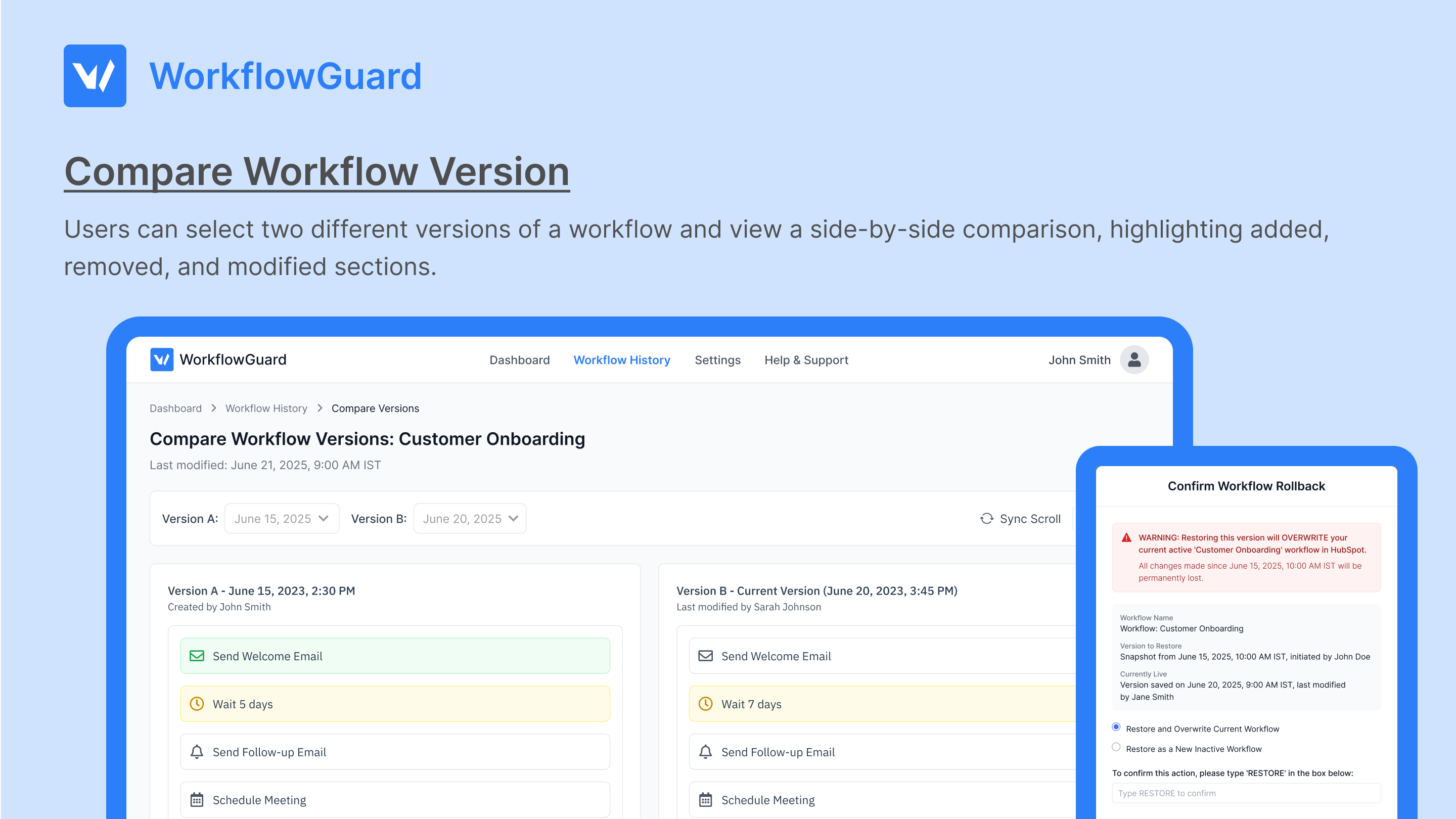Open the Version A date dropdown
This screenshot has height=819, width=1456.
pos(281,518)
